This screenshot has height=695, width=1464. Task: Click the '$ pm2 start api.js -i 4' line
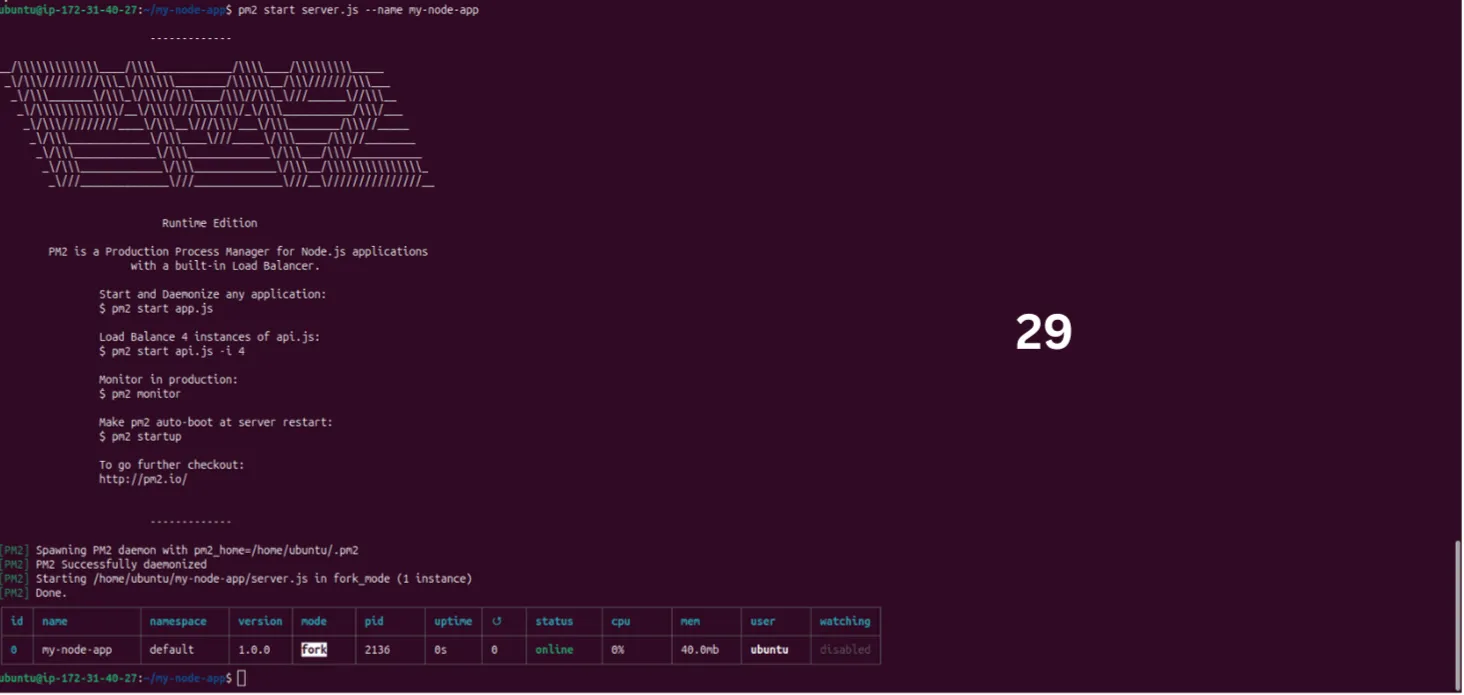point(172,352)
